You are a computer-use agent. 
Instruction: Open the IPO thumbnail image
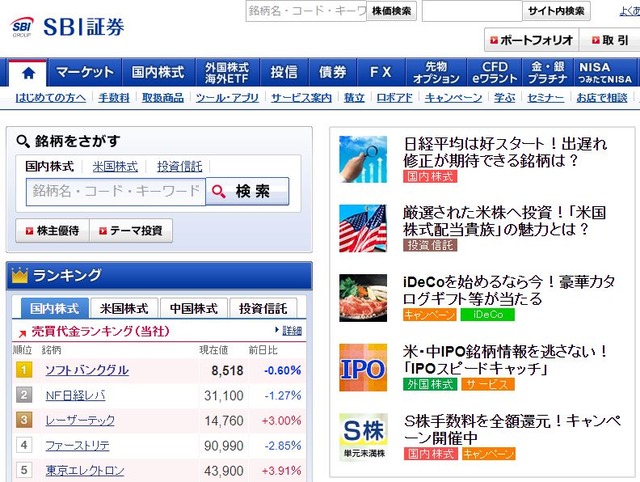tap(363, 367)
